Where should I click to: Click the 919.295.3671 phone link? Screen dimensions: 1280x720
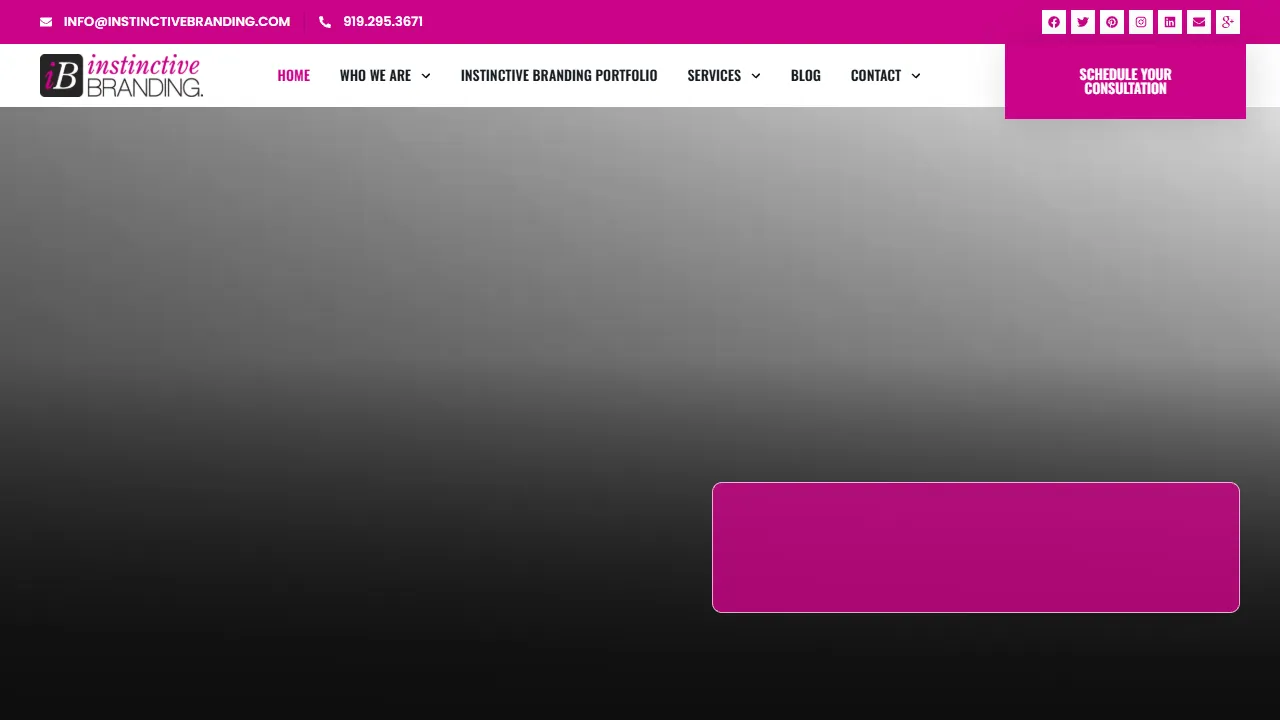point(382,21)
